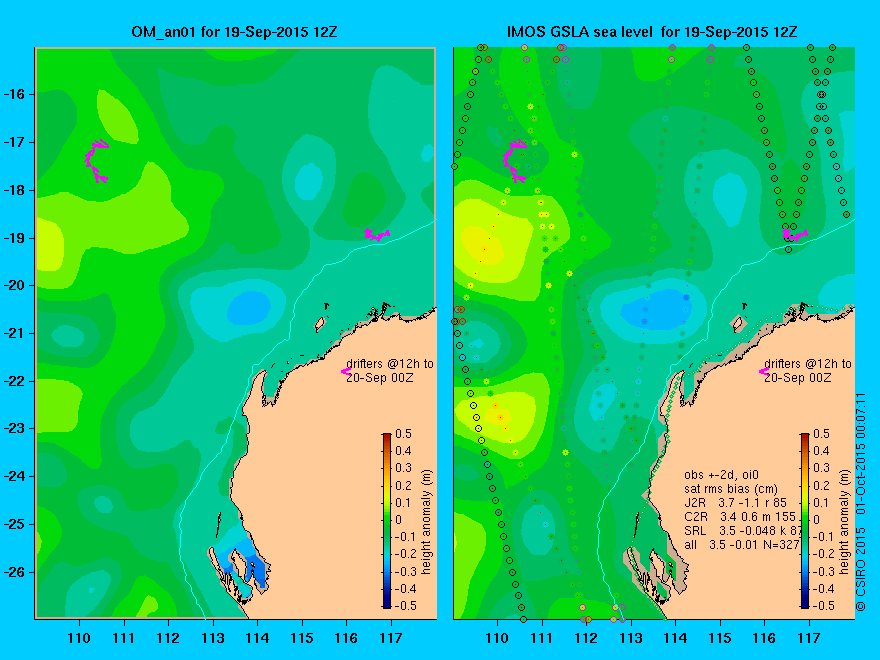This screenshot has height=660, width=880.
Task: Click latitude label -21 on the y-axis
Action: [x=14, y=333]
